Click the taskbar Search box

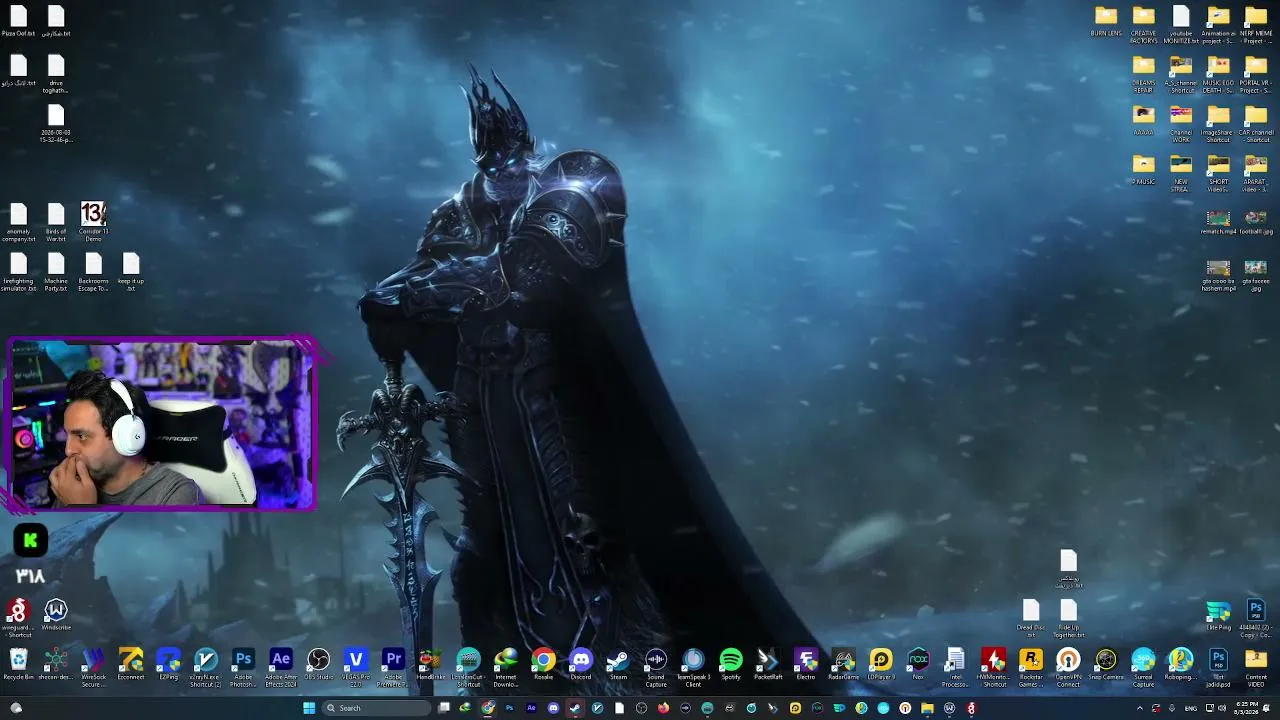tap(377, 708)
